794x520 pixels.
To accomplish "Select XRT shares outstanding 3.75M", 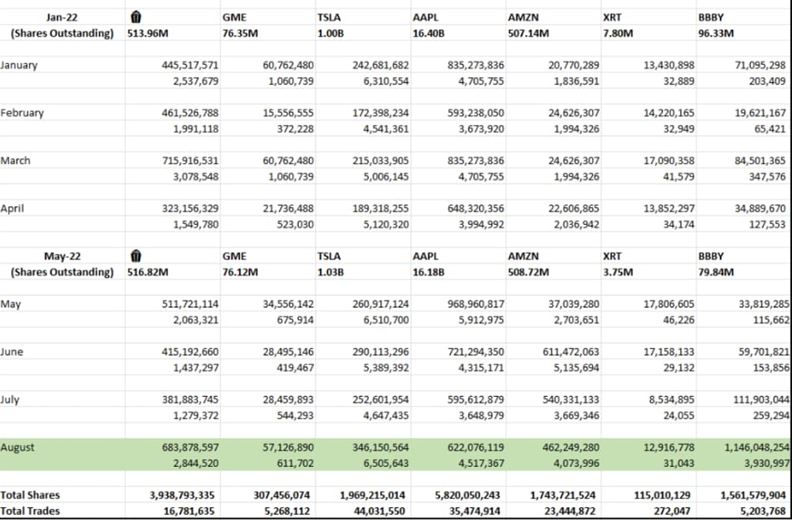I will 619,271.
